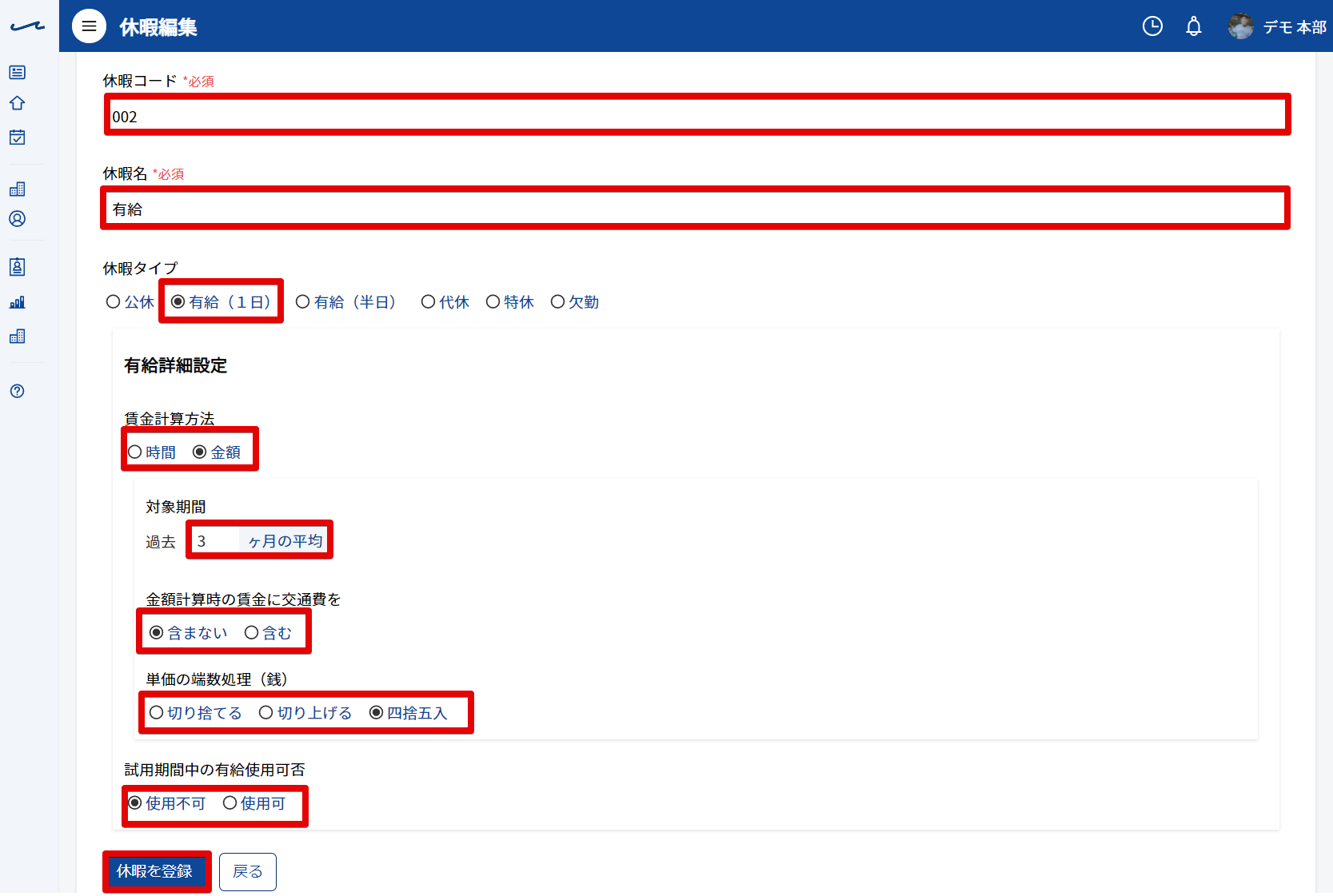Open bar chart reports sidebar icon
This screenshot has height=896, width=1333.
tap(17, 302)
